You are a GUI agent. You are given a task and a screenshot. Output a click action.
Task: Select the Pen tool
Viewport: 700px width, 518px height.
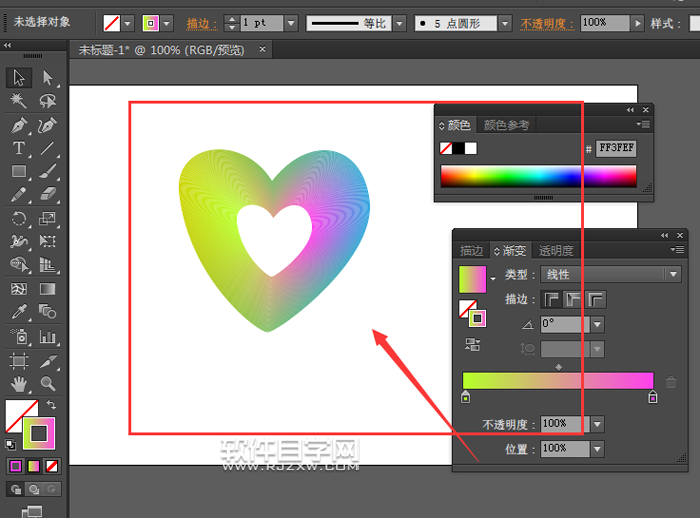(18, 125)
